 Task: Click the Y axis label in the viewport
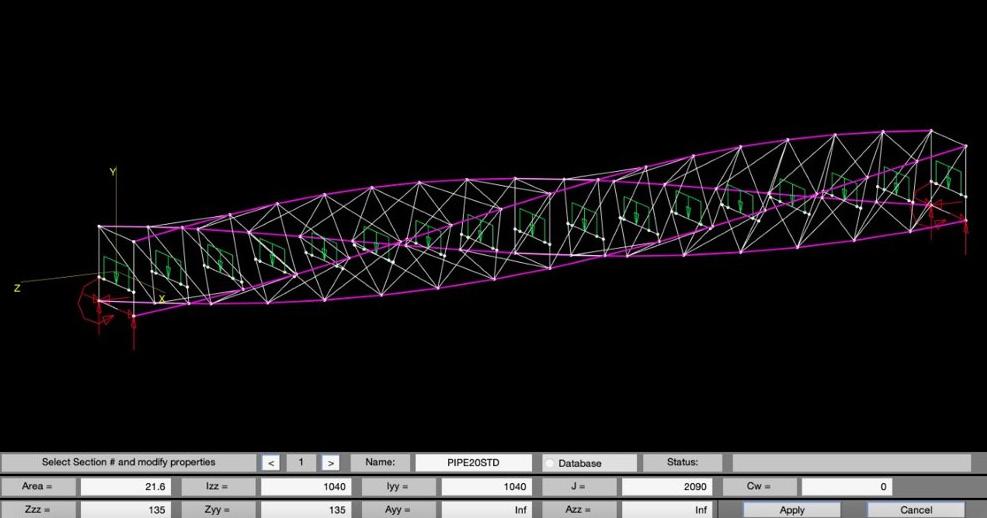113,171
